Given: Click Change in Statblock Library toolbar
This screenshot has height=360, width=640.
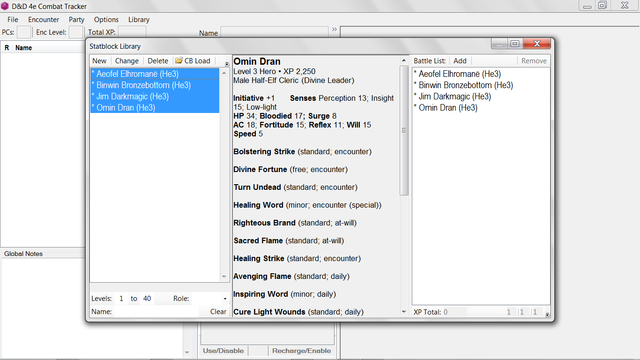Looking at the screenshot, I should [127, 61].
